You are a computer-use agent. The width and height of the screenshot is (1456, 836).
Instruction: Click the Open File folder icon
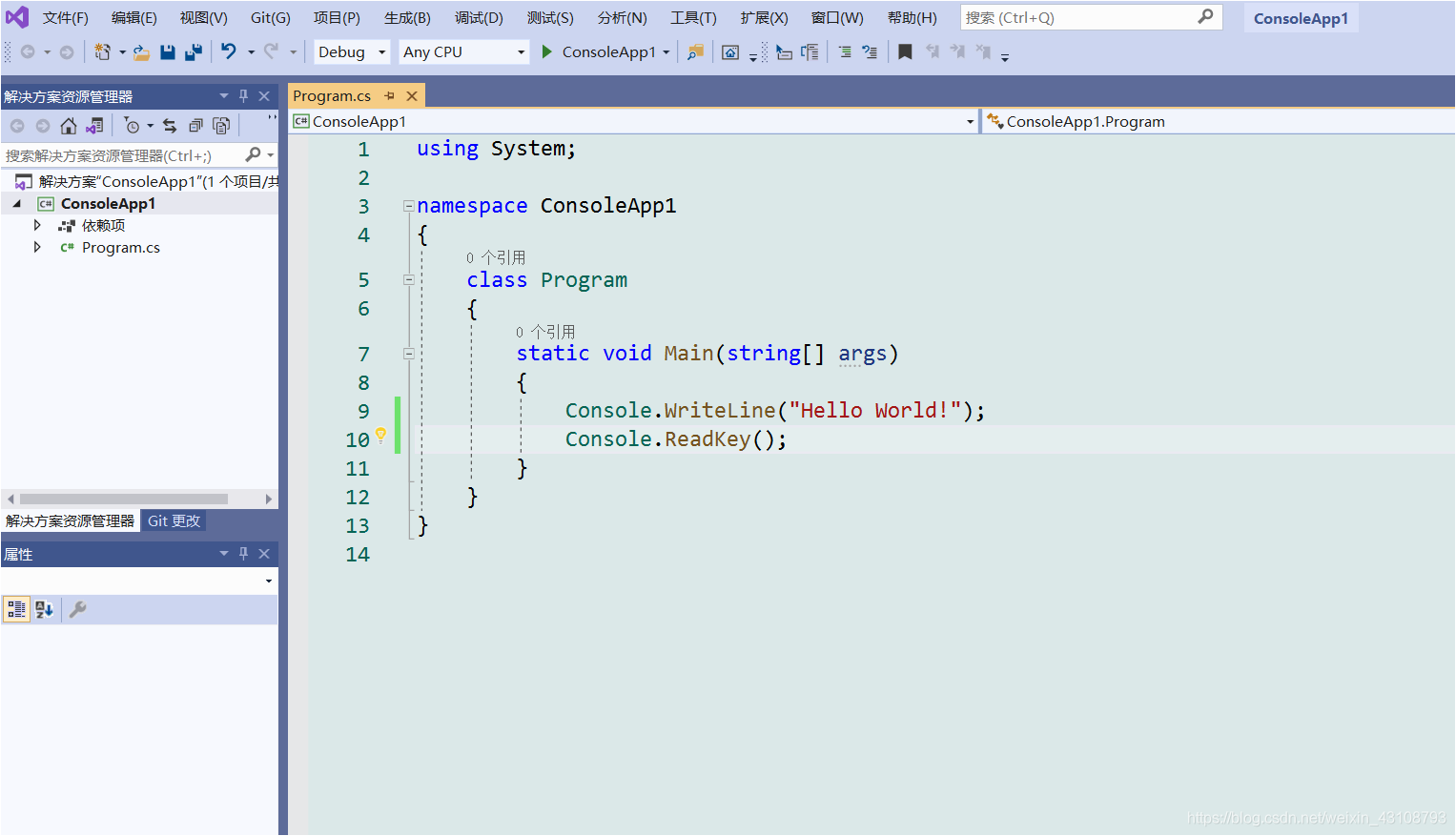point(141,52)
